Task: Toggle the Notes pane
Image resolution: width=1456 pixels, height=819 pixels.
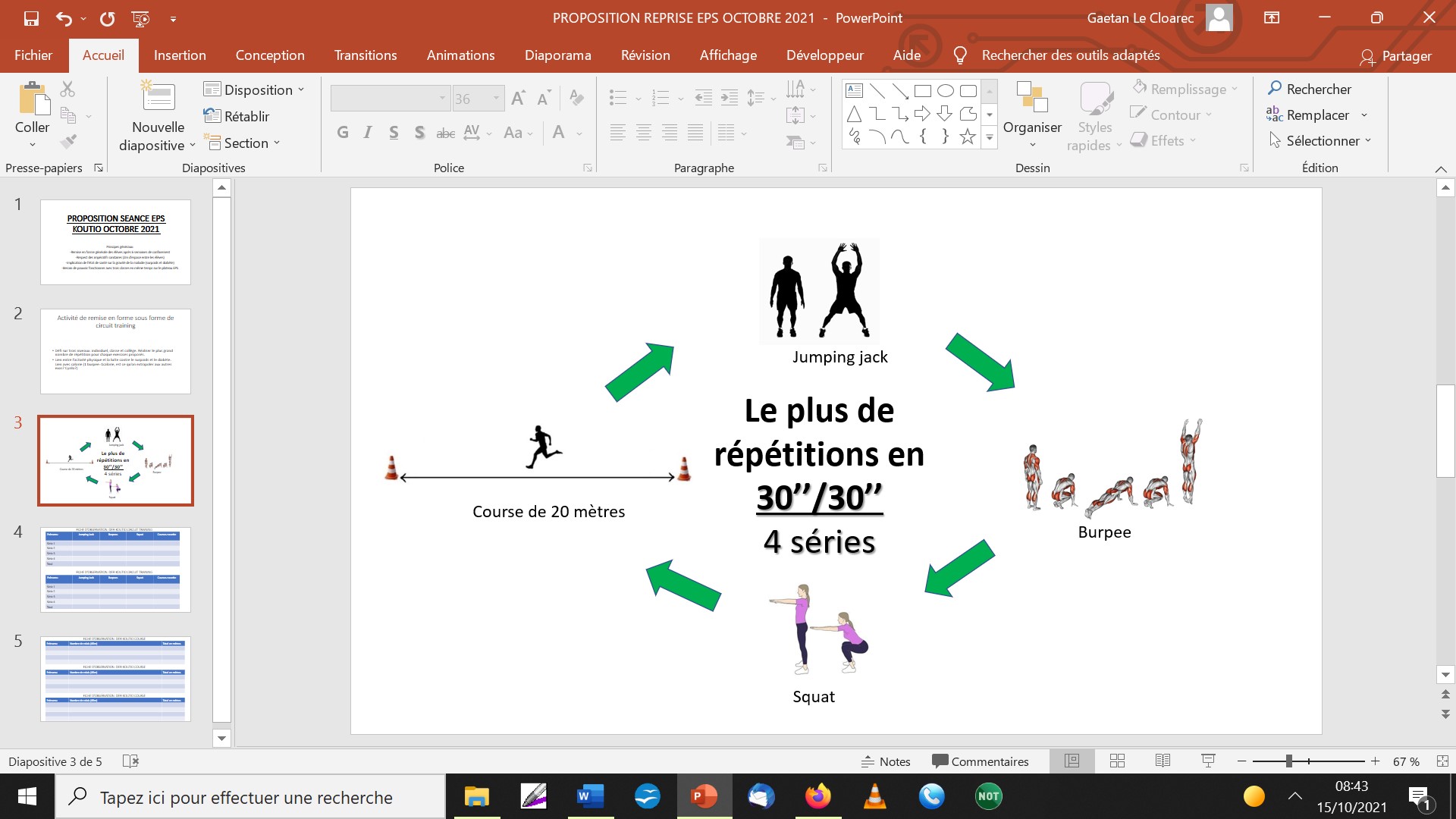Action: pyautogui.click(x=886, y=761)
